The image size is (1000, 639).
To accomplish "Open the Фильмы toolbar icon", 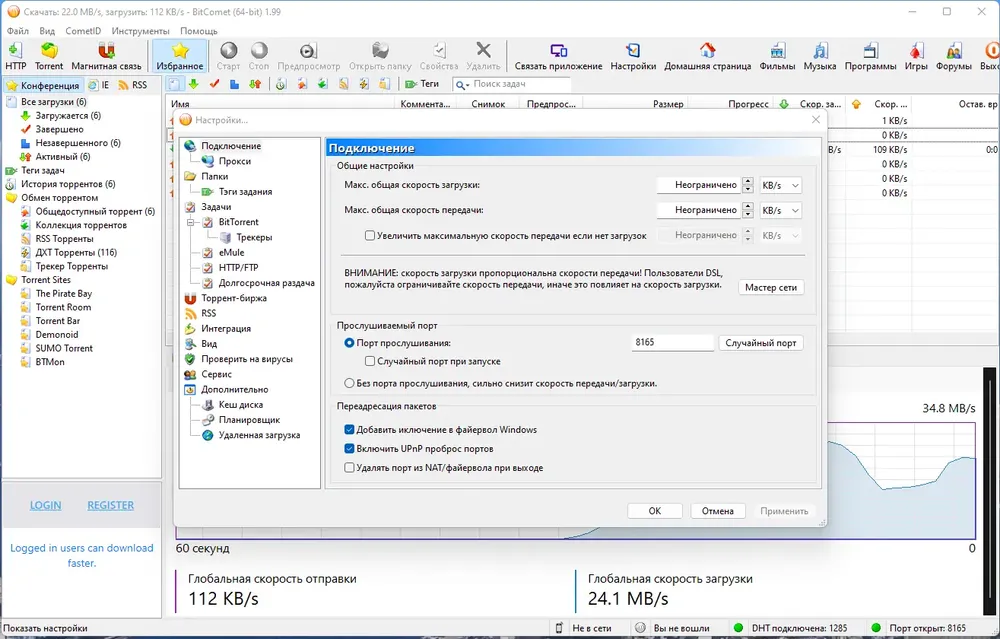I will [x=777, y=50].
